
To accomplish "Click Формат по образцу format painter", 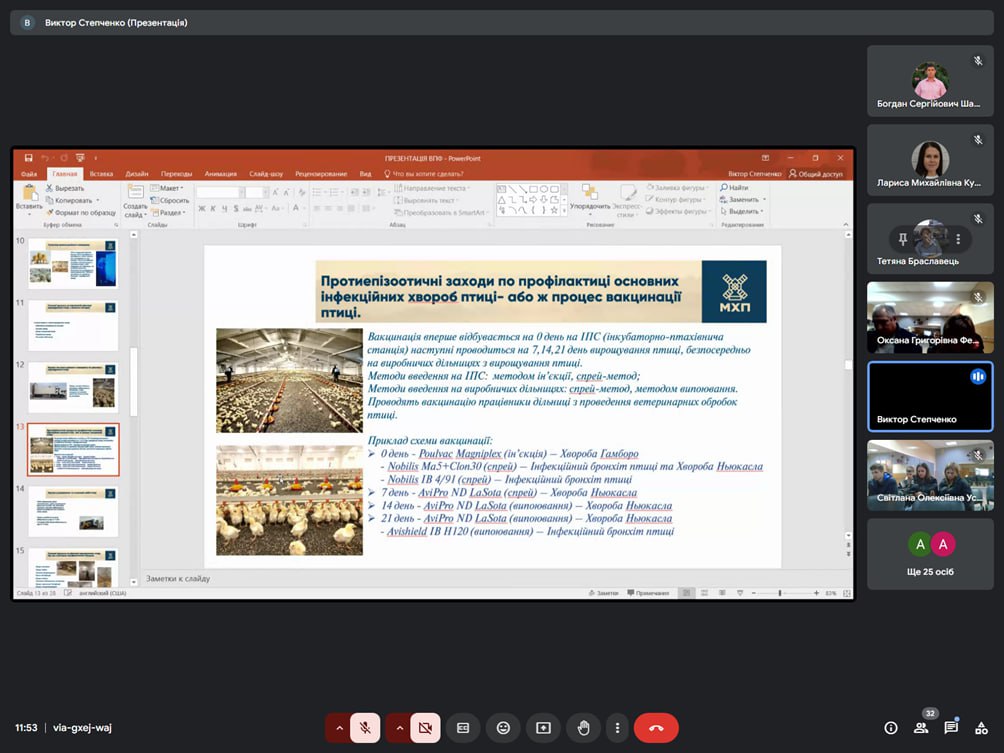I will 81,213.
